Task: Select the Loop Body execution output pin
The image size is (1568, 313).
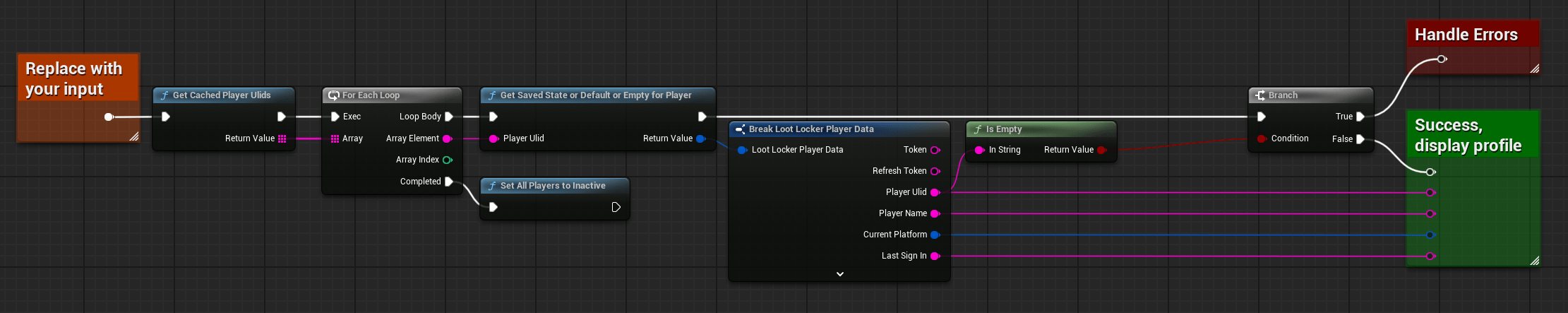Action: 448,117
